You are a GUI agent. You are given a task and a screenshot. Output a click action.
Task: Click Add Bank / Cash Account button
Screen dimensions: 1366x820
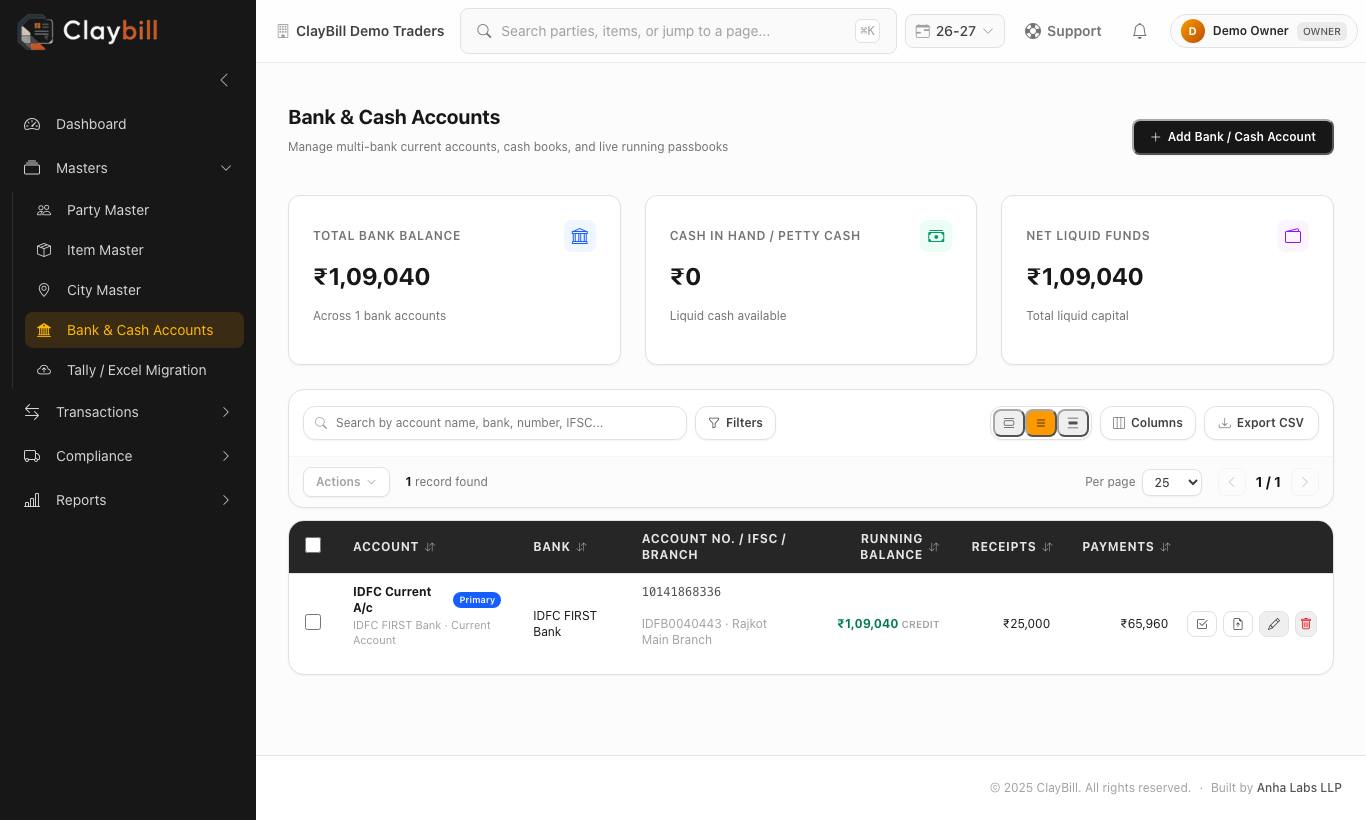coord(1233,137)
